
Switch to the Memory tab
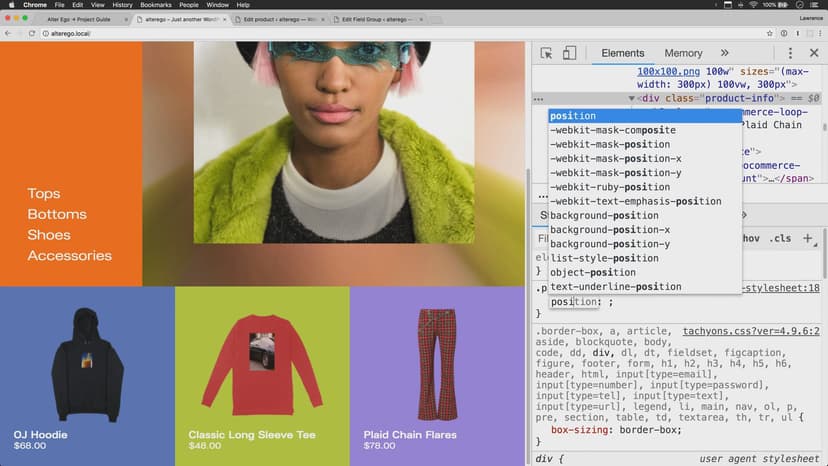coord(683,53)
